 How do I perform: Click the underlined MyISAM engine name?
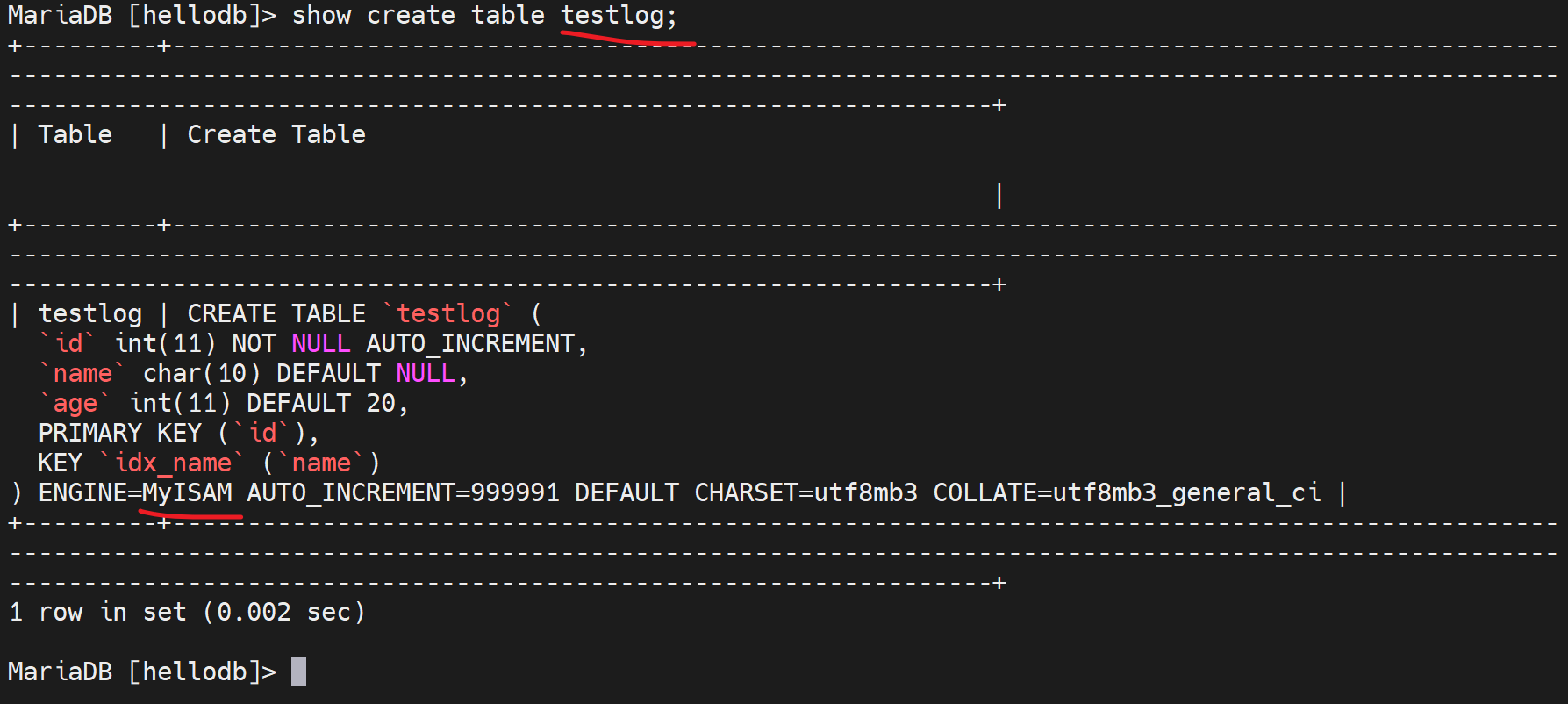(x=187, y=492)
